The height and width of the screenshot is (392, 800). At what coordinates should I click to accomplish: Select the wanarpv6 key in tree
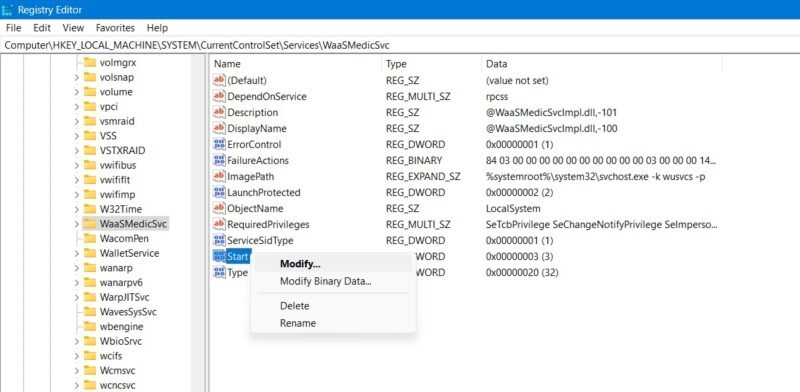121,282
